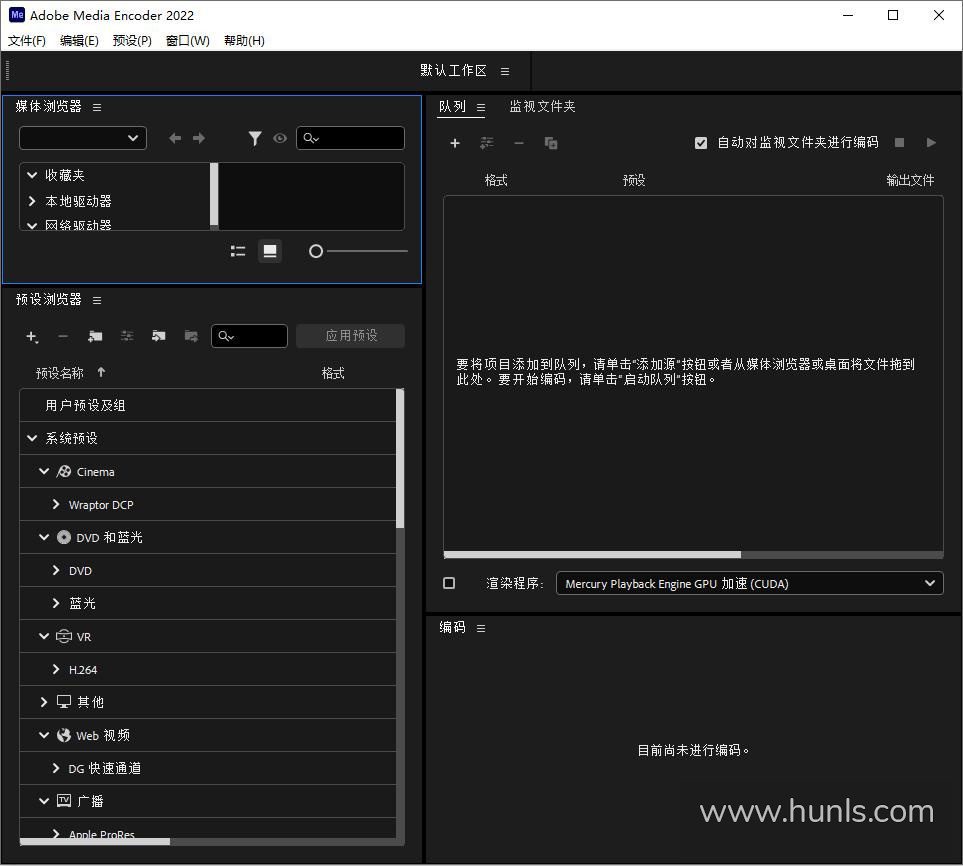Open the preset settings sliders icon
The image size is (963, 866).
coord(127,336)
